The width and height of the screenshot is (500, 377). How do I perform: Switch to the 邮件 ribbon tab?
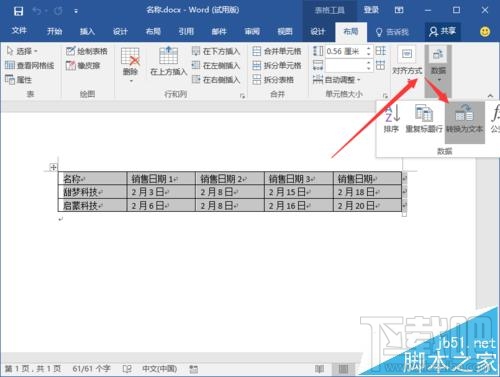[x=219, y=31]
